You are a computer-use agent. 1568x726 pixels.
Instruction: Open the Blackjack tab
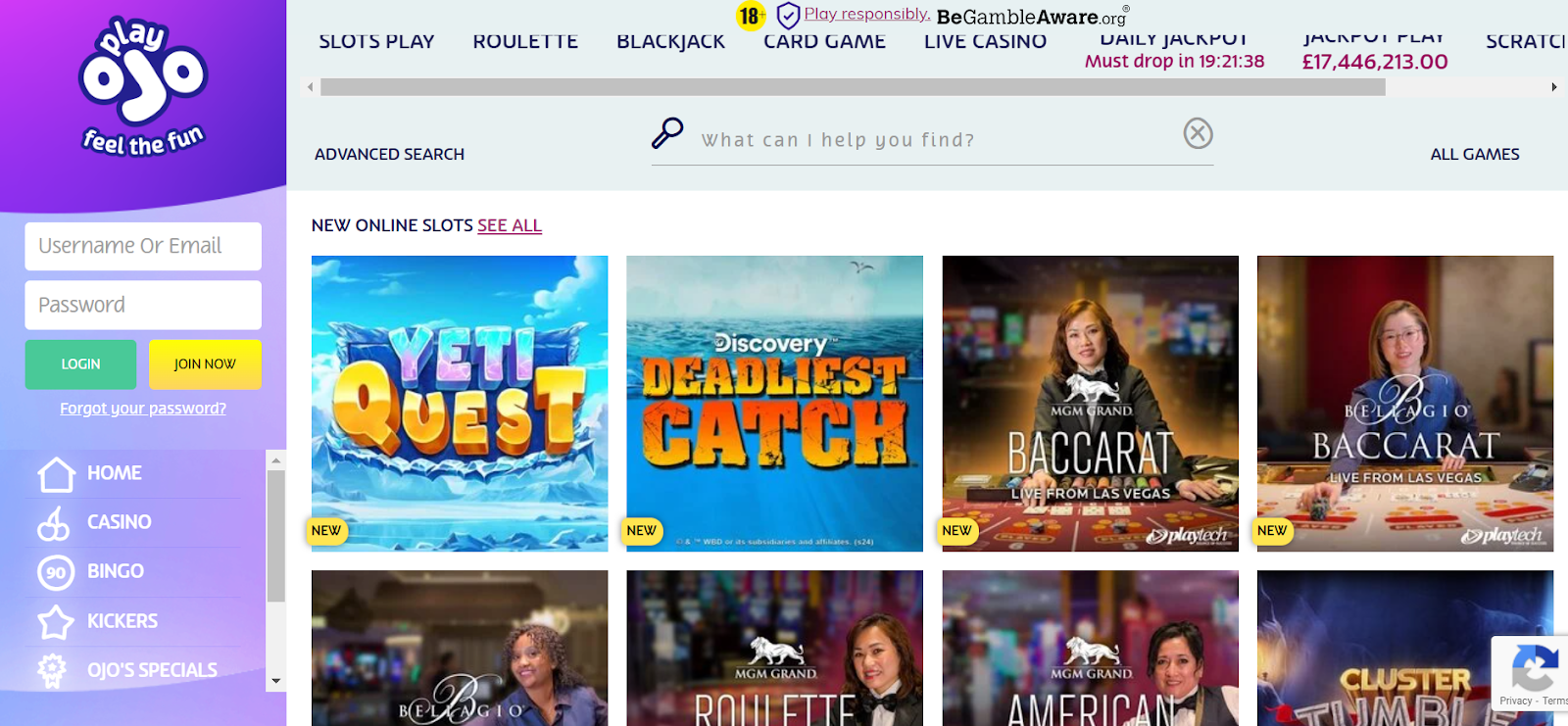pyautogui.click(x=671, y=42)
